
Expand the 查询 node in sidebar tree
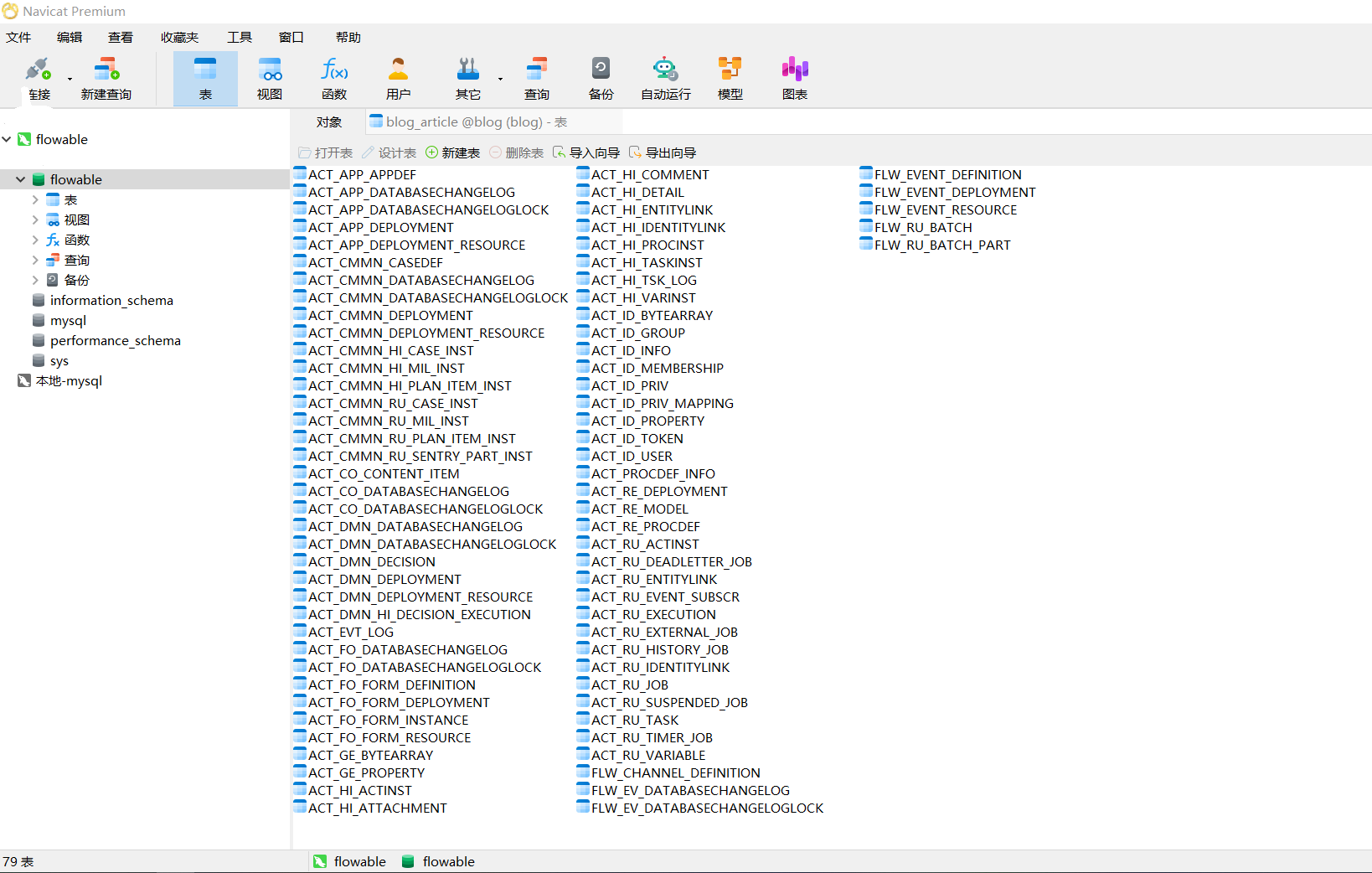pos(35,260)
